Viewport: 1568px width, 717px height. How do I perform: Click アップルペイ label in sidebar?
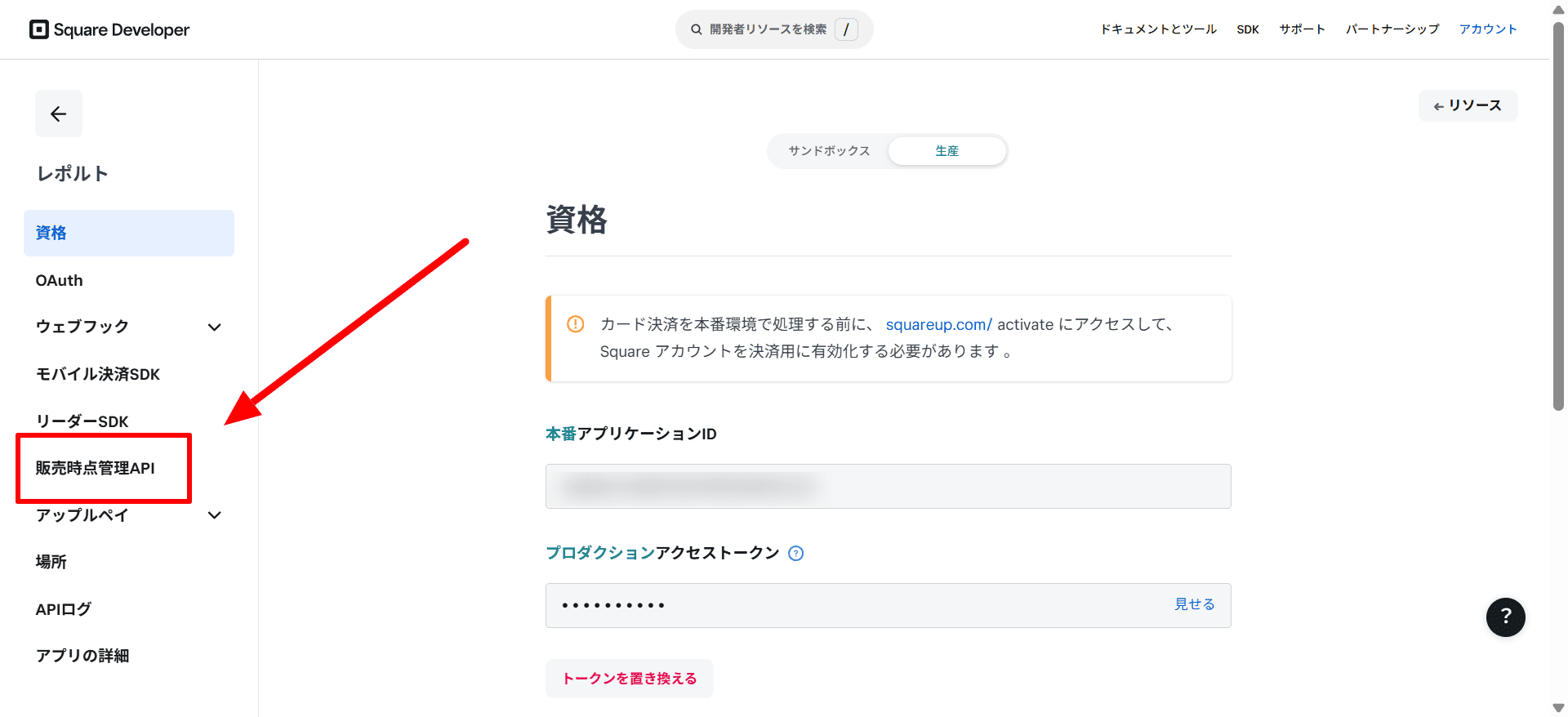tap(82, 515)
